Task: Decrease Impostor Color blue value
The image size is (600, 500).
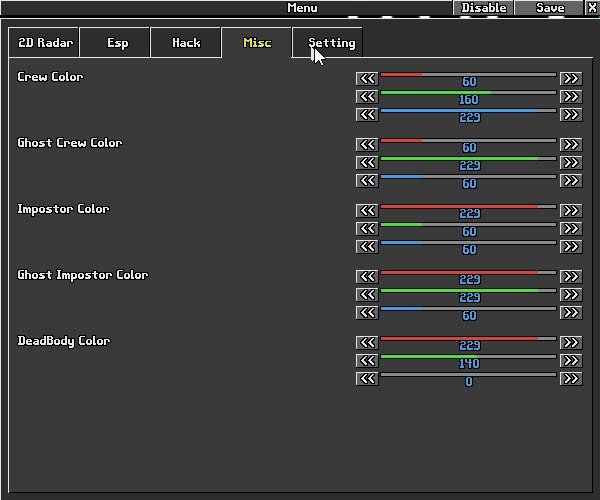Action: point(367,246)
